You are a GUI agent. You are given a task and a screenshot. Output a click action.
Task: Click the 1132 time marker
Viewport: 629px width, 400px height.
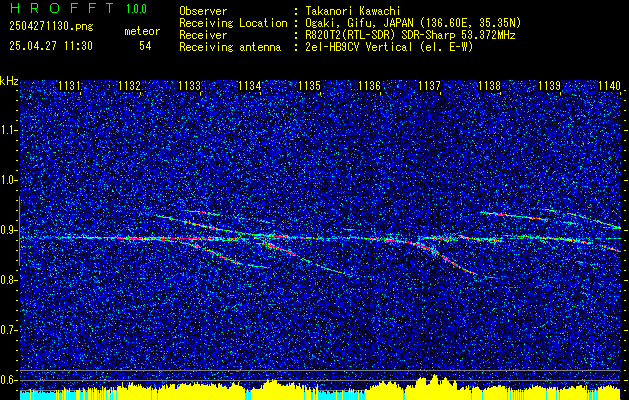click(x=130, y=86)
